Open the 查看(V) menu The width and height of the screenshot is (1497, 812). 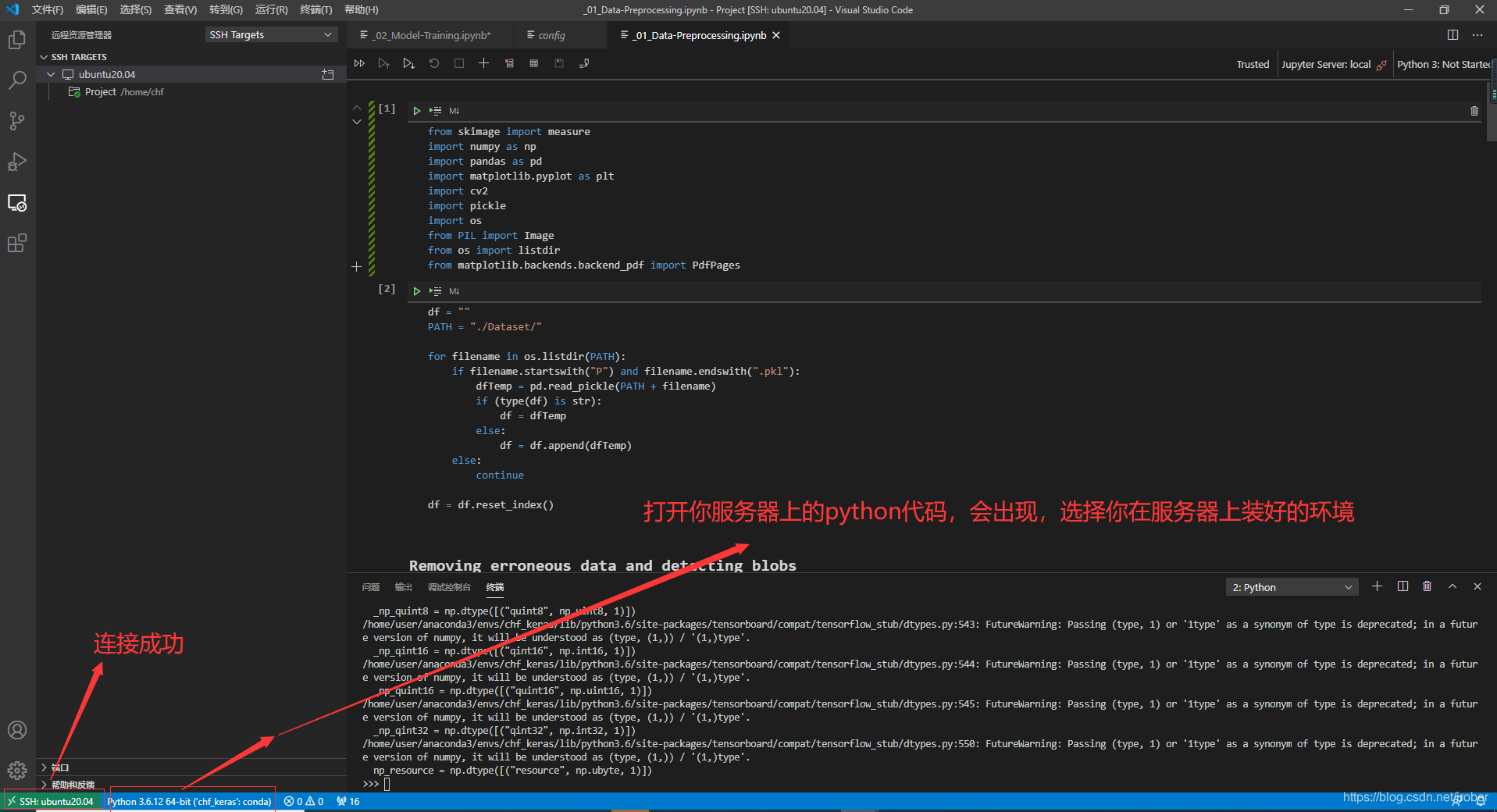[180, 10]
